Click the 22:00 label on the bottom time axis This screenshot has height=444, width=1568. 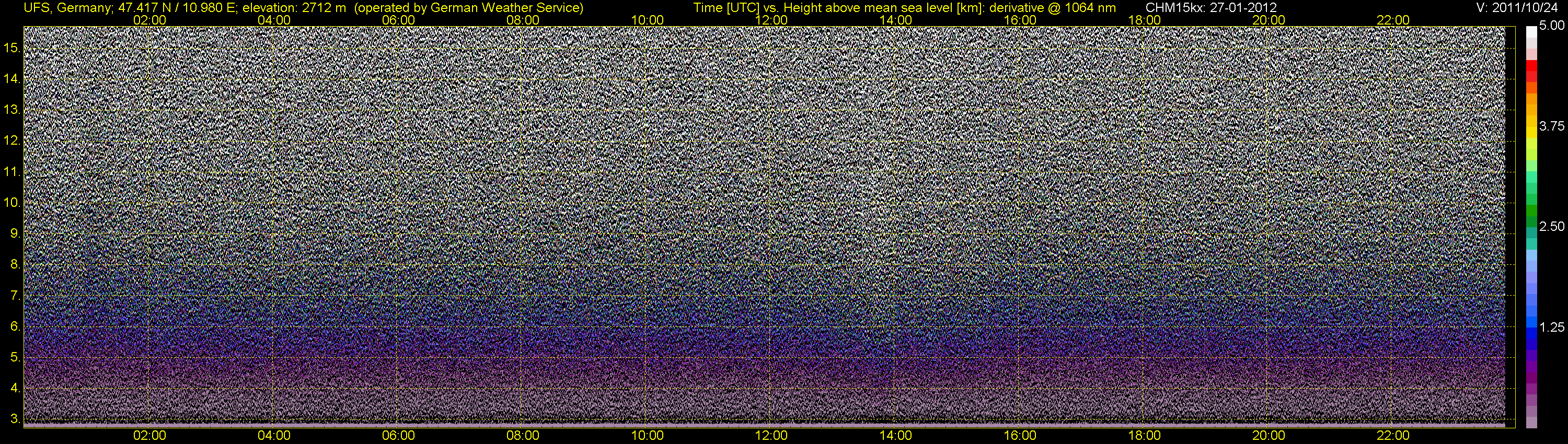pos(1393,436)
